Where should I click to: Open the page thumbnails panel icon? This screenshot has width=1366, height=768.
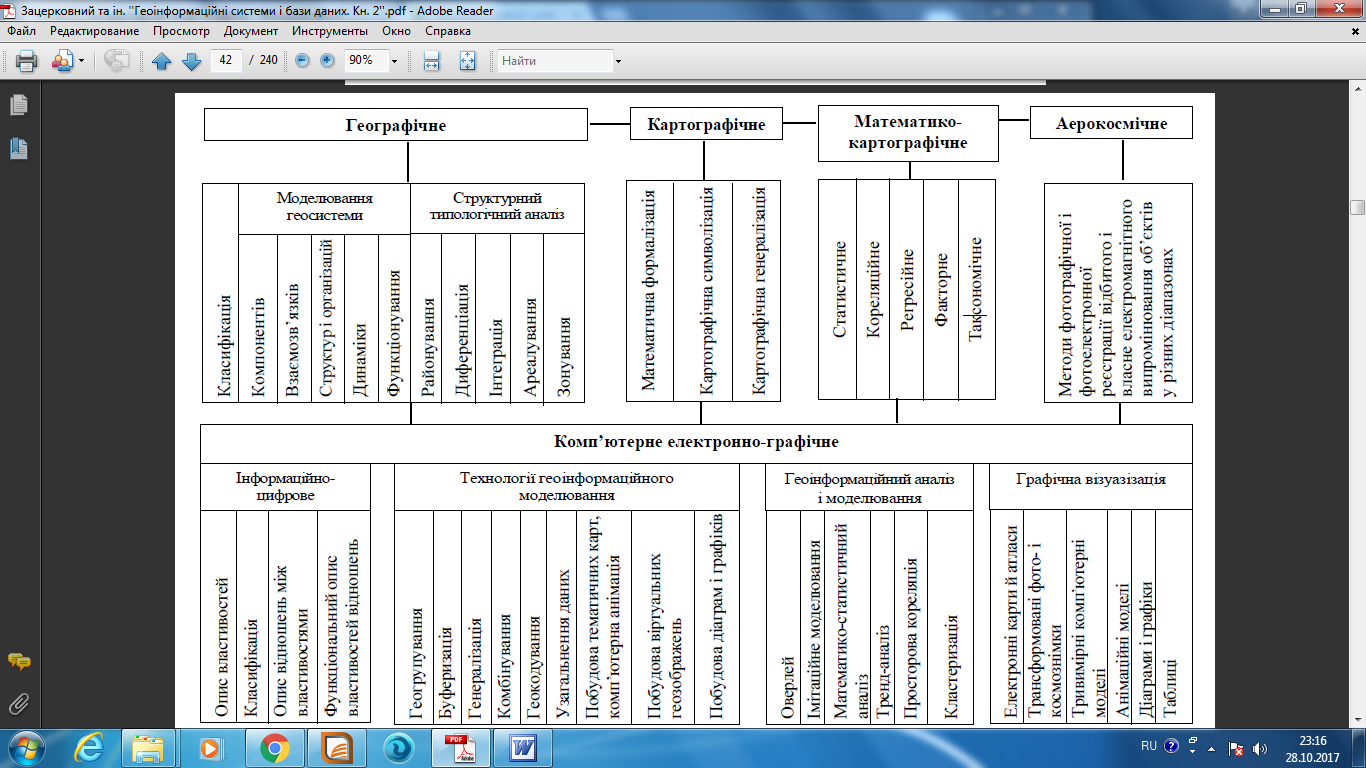18,105
